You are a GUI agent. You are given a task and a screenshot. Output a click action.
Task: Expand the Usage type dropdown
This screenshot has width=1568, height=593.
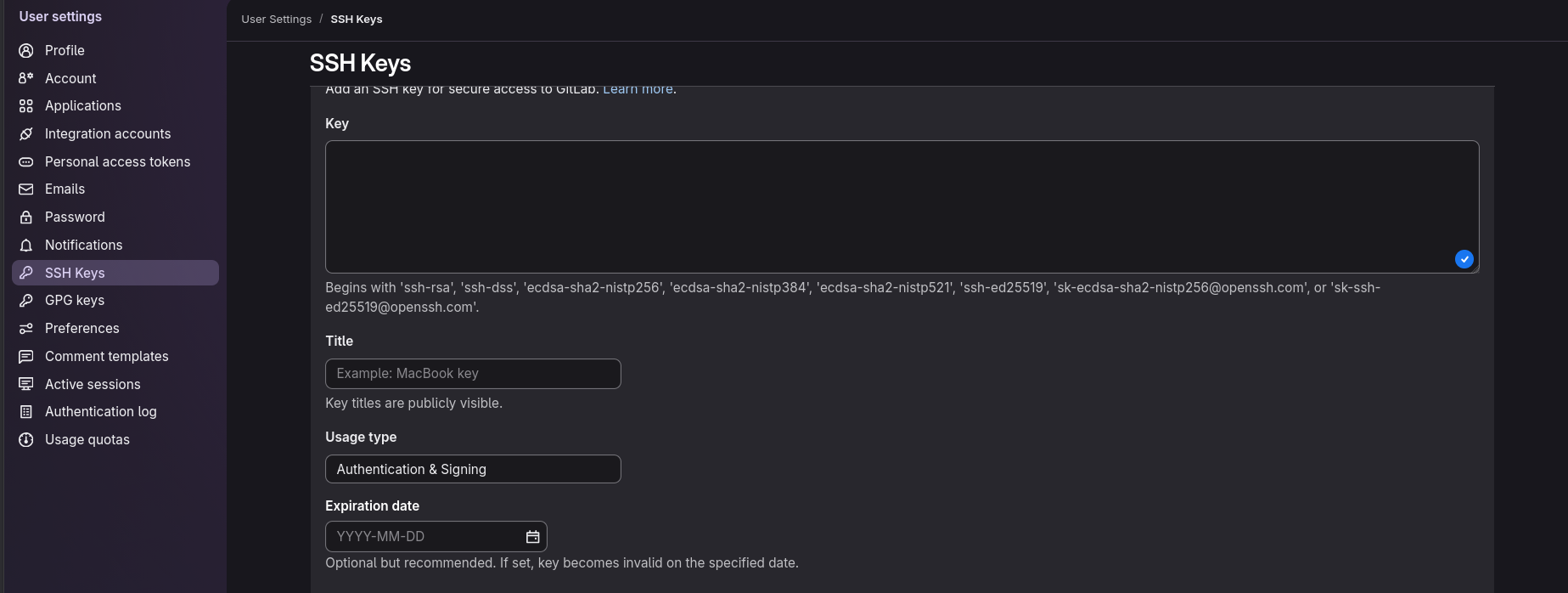pos(473,469)
